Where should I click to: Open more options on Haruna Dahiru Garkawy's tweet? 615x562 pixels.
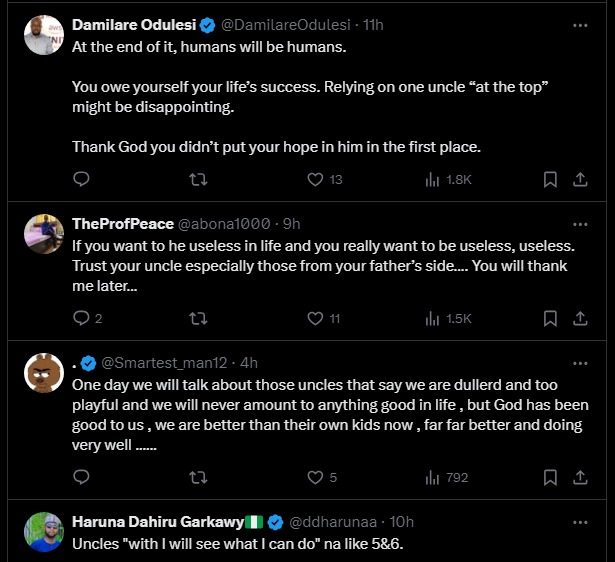pyautogui.click(x=580, y=522)
